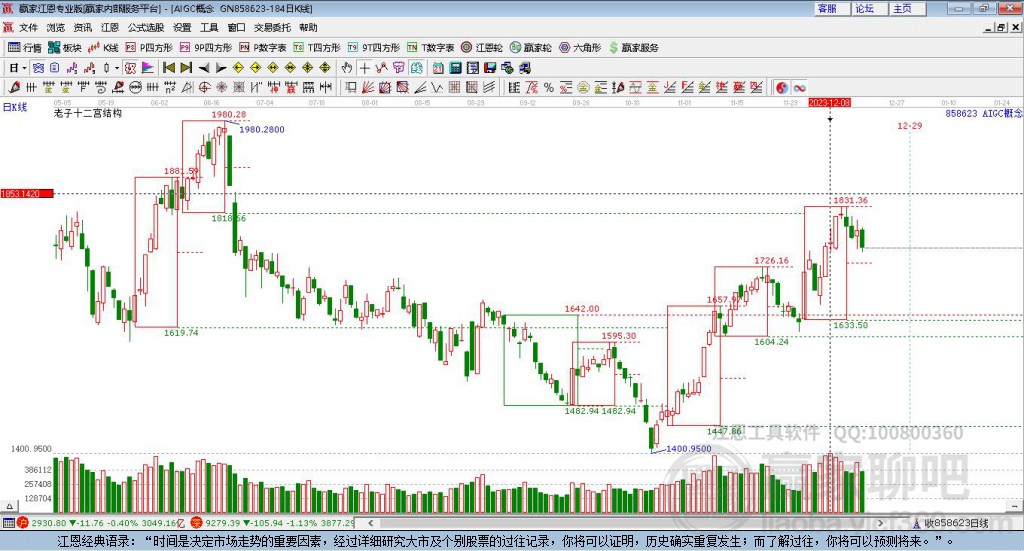Toggle the yin-yang icon
1024x551 pixels.
[782, 87]
